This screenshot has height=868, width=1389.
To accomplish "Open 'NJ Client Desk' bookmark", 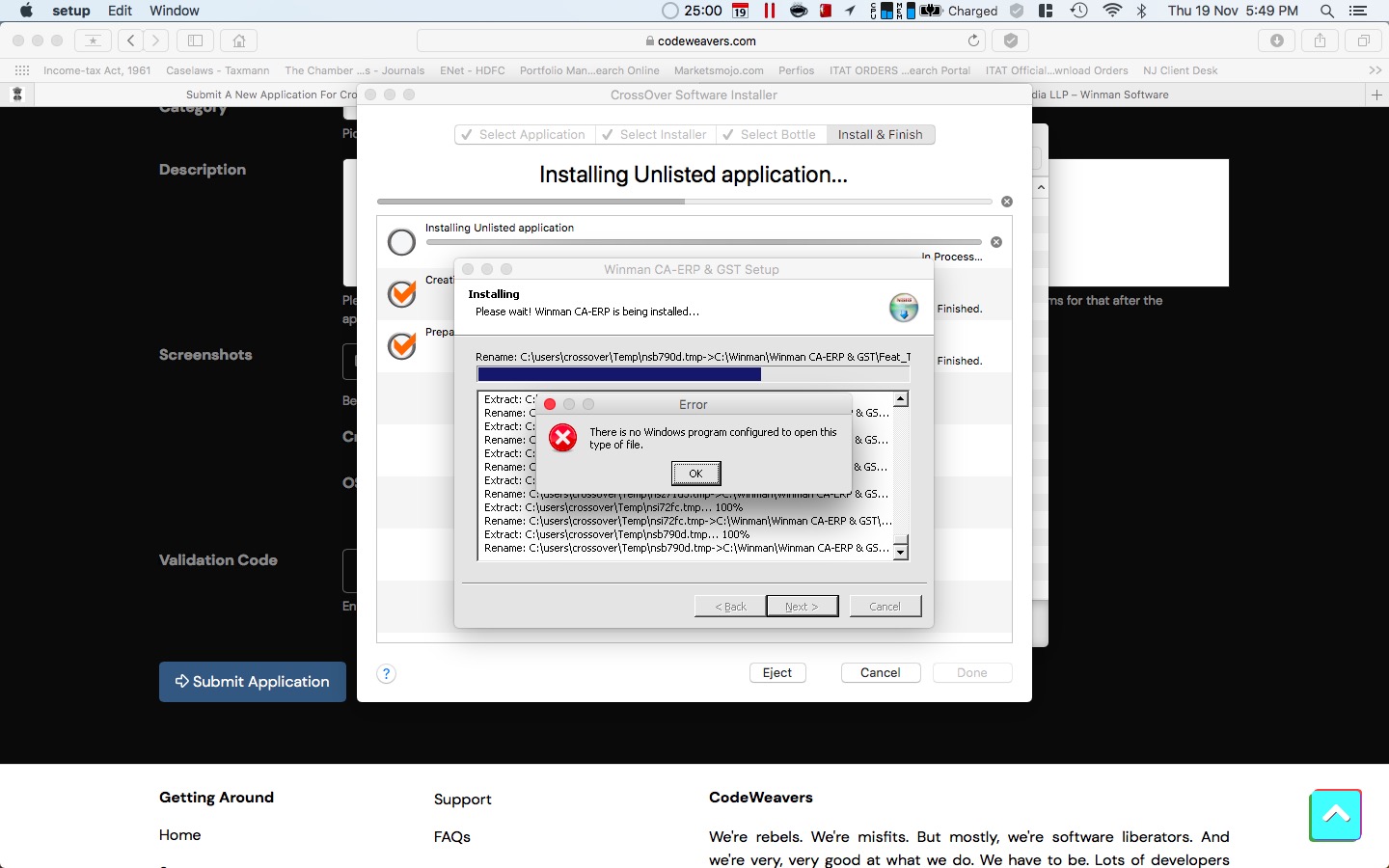I will tap(1181, 70).
